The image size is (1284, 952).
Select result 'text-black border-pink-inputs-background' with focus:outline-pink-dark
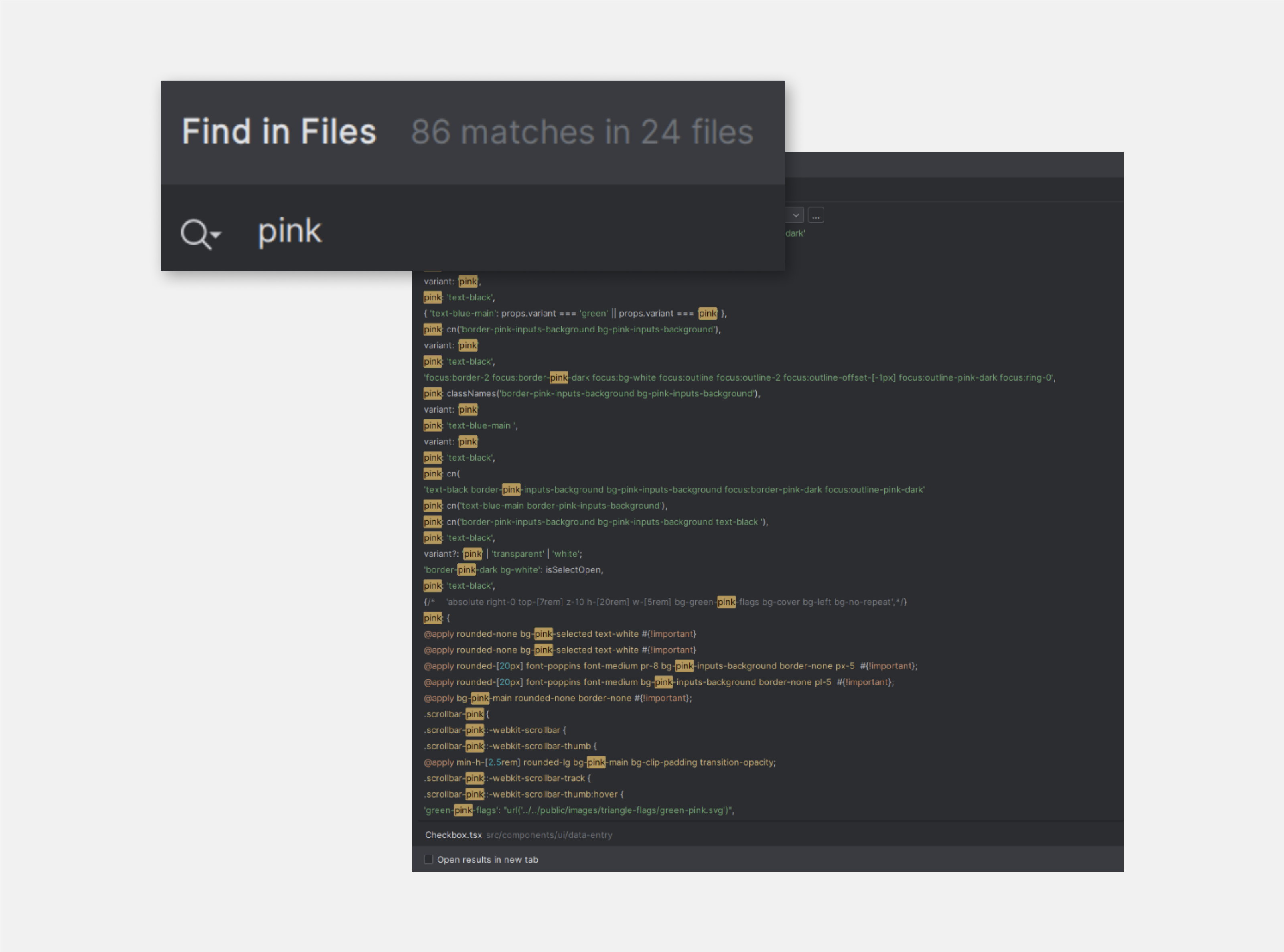[x=674, y=490]
